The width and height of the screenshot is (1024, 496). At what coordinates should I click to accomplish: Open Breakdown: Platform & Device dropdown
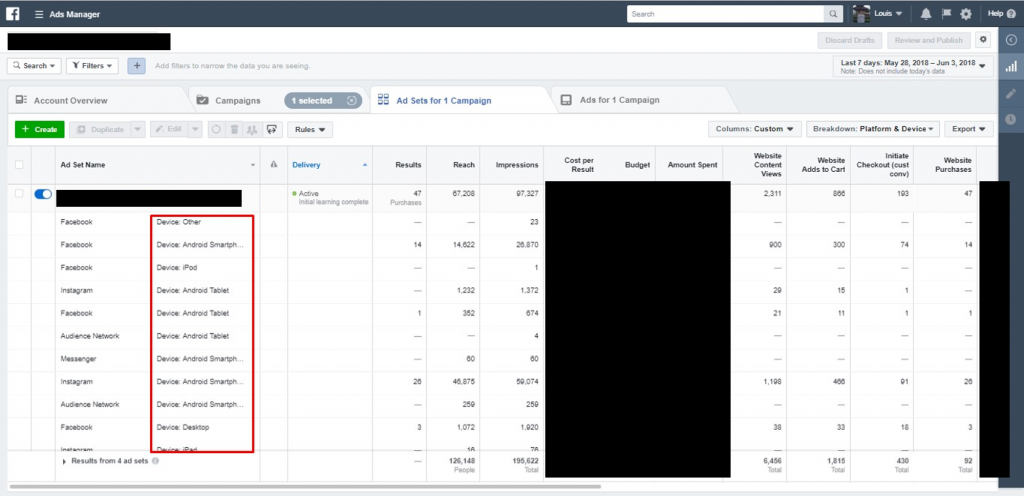click(873, 129)
